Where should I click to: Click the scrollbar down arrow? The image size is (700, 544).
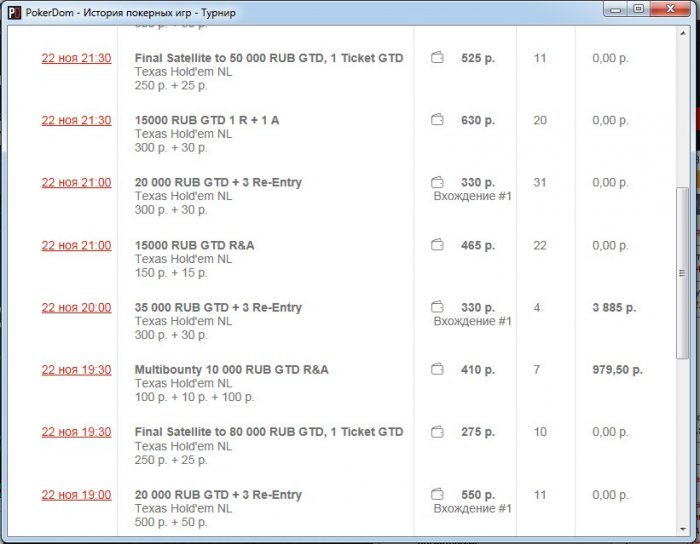(683, 529)
